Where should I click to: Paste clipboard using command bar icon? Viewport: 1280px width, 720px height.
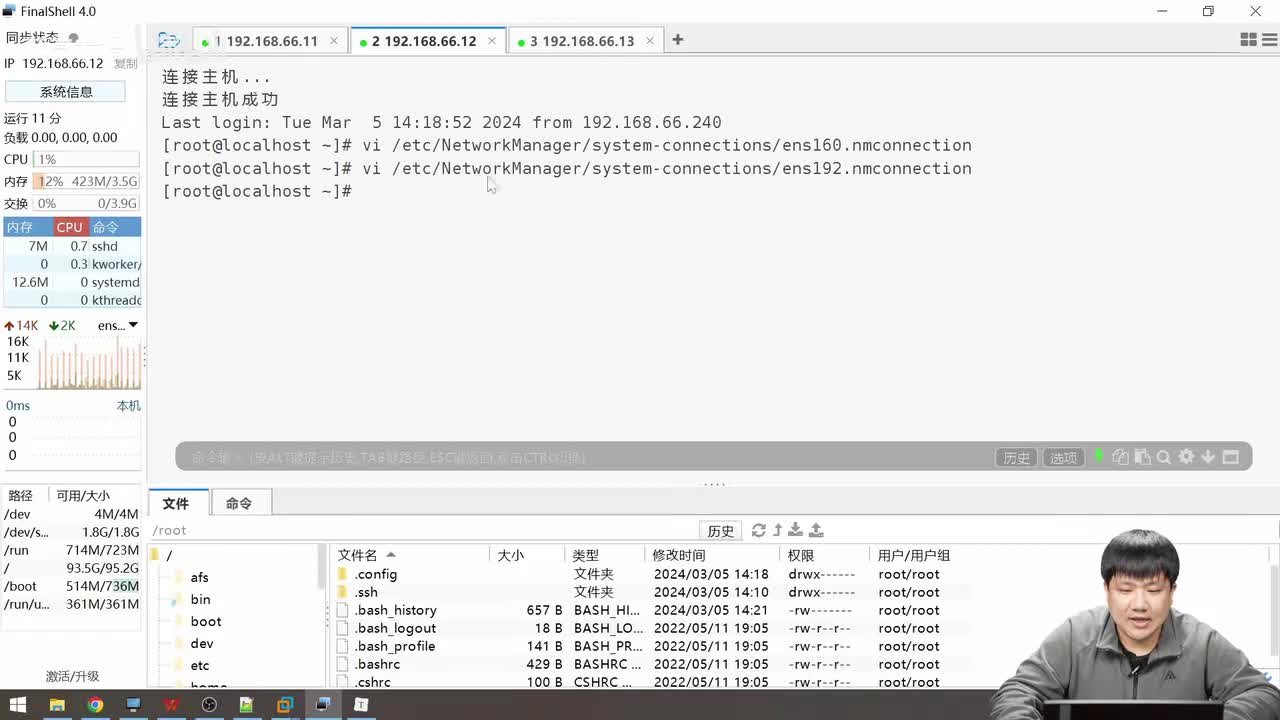pyautogui.click(x=1142, y=457)
